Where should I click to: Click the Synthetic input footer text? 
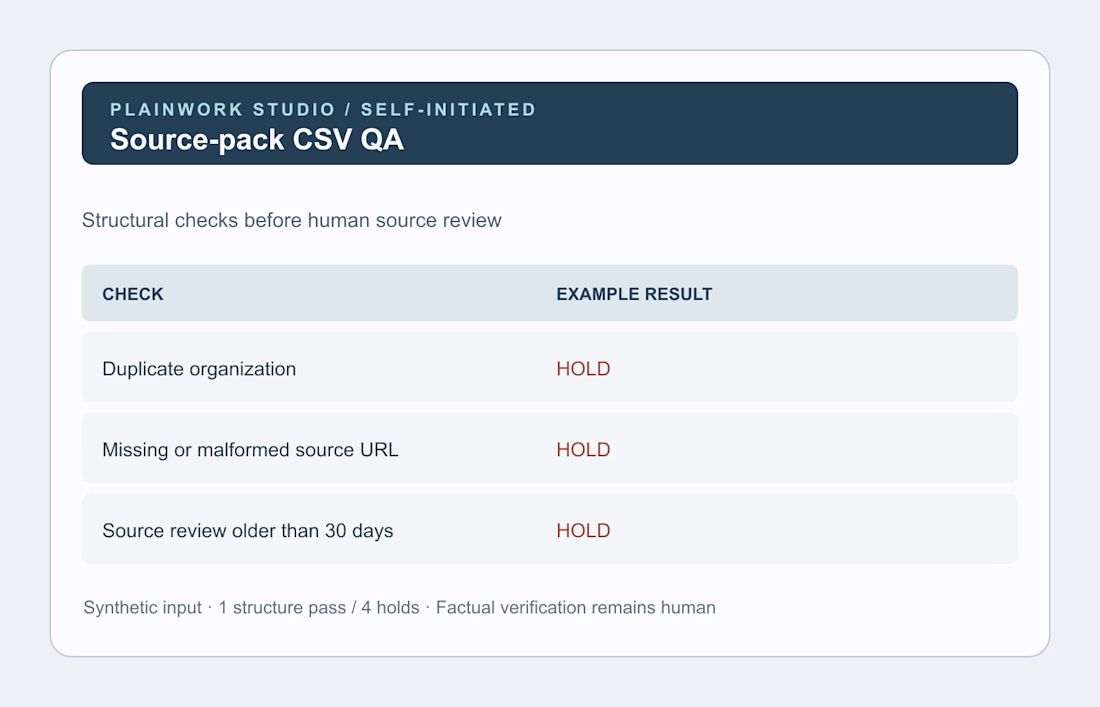(x=142, y=607)
